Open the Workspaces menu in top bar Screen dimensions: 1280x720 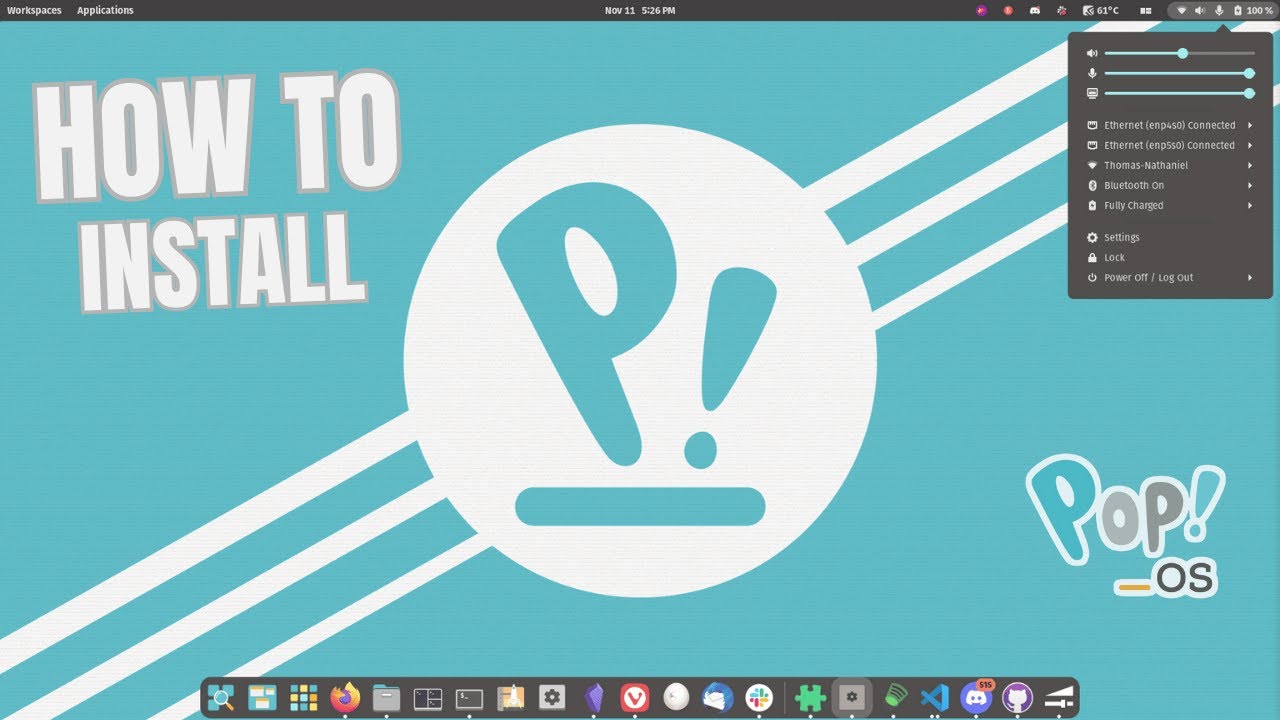34,10
